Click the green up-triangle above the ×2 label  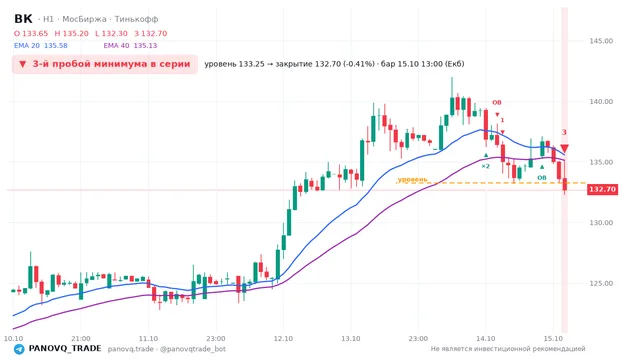click(486, 155)
